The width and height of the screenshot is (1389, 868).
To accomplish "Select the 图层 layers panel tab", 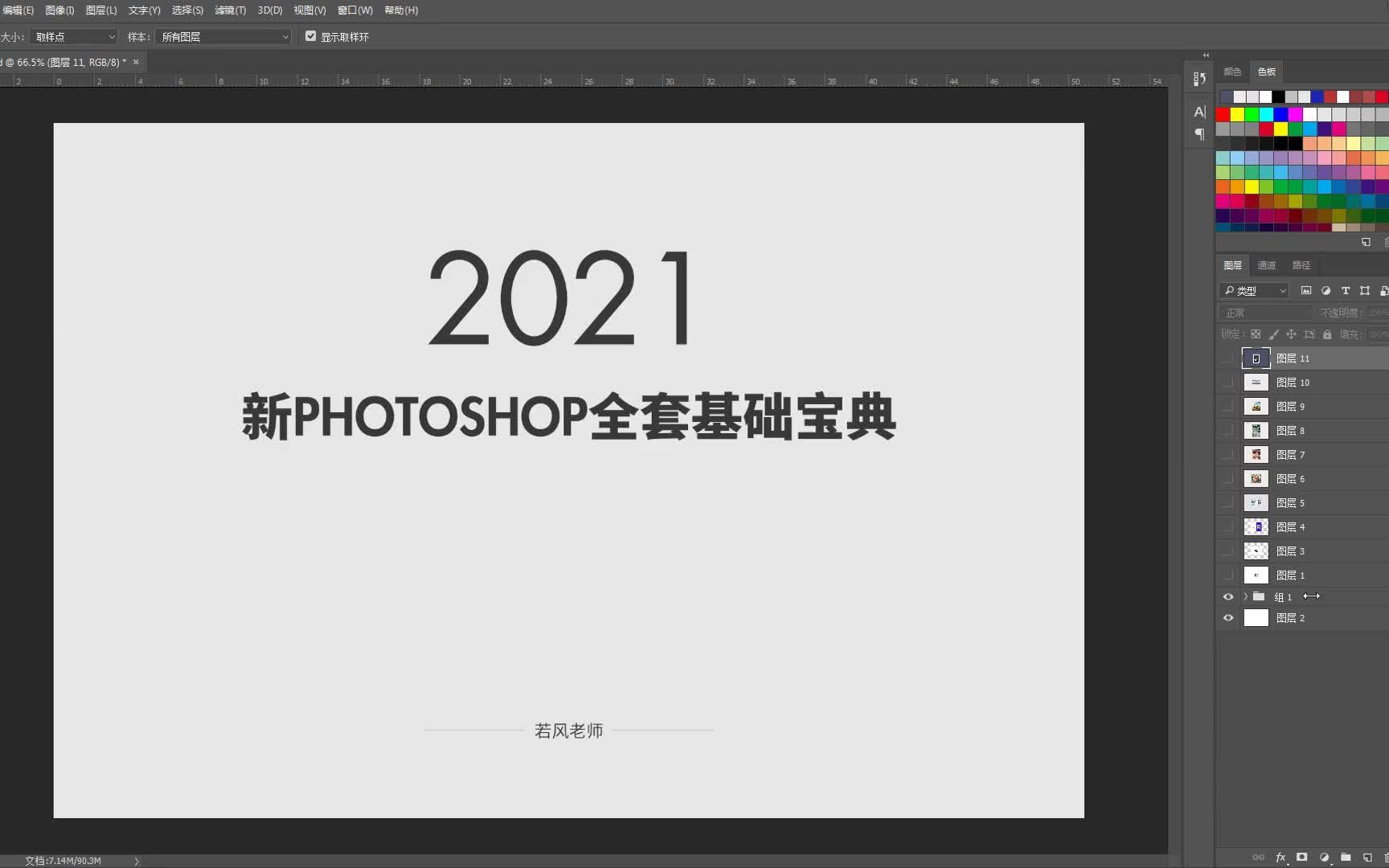I will tap(1233, 265).
